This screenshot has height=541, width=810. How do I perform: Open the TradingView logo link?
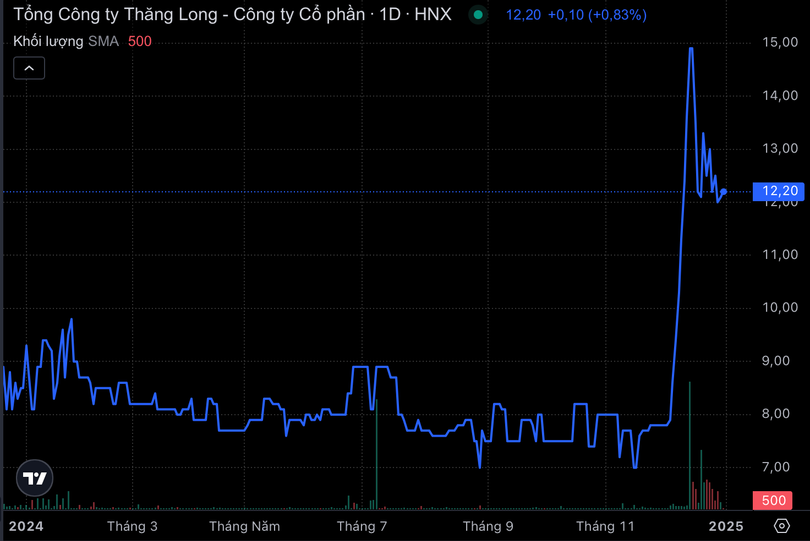[35, 478]
